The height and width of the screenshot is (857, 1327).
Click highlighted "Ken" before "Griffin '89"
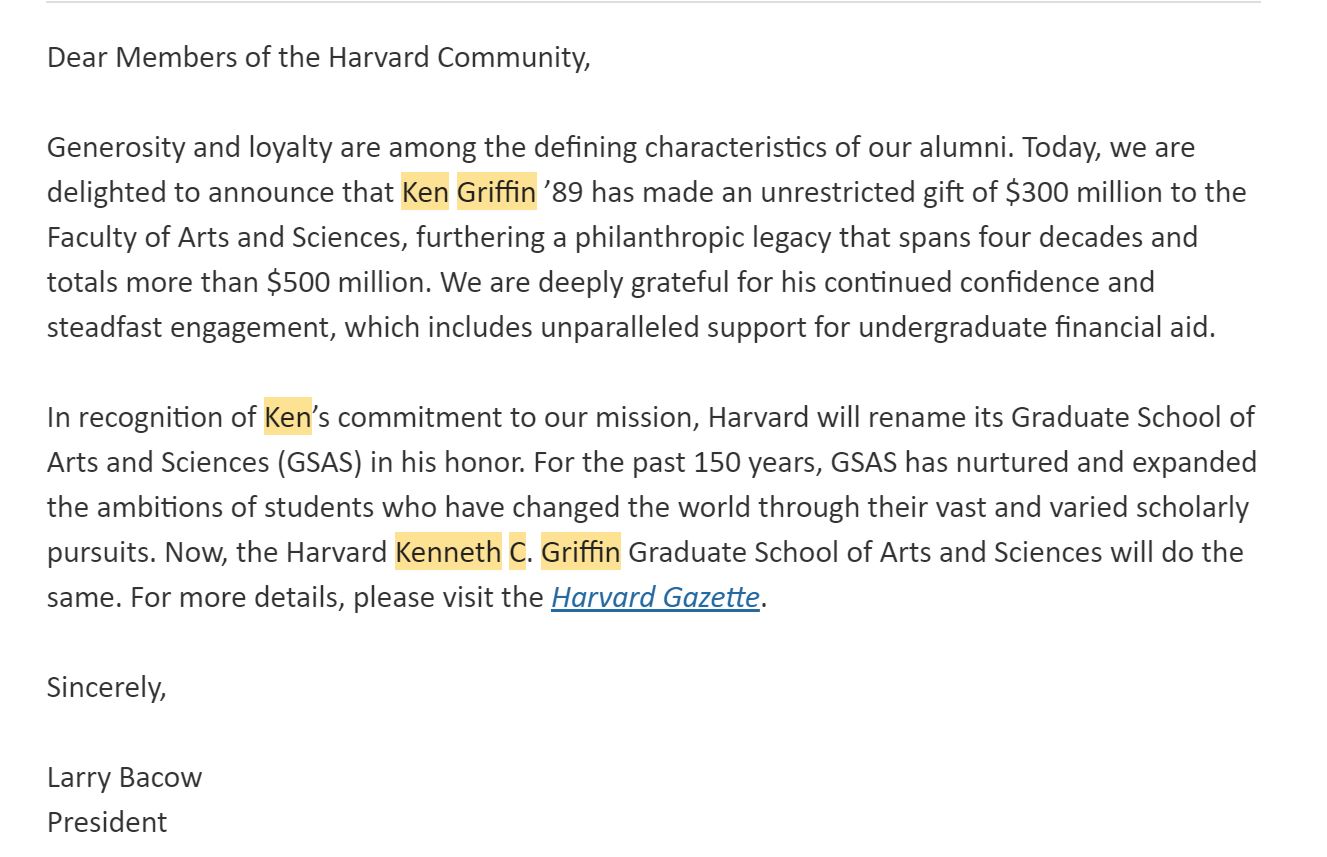(424, 192)
